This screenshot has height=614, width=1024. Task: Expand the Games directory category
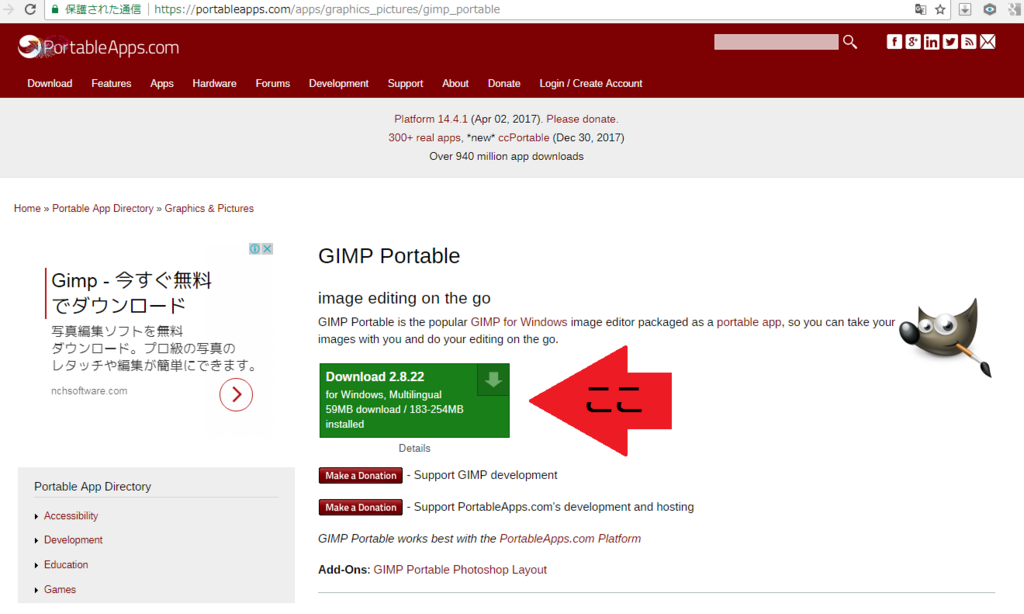[x=59, y=589]
